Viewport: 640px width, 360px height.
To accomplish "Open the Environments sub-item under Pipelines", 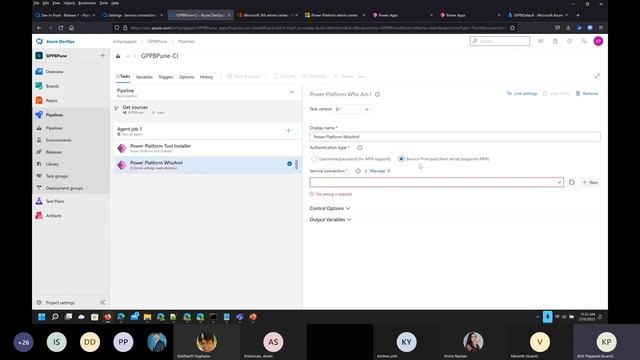I will point(58,140).
